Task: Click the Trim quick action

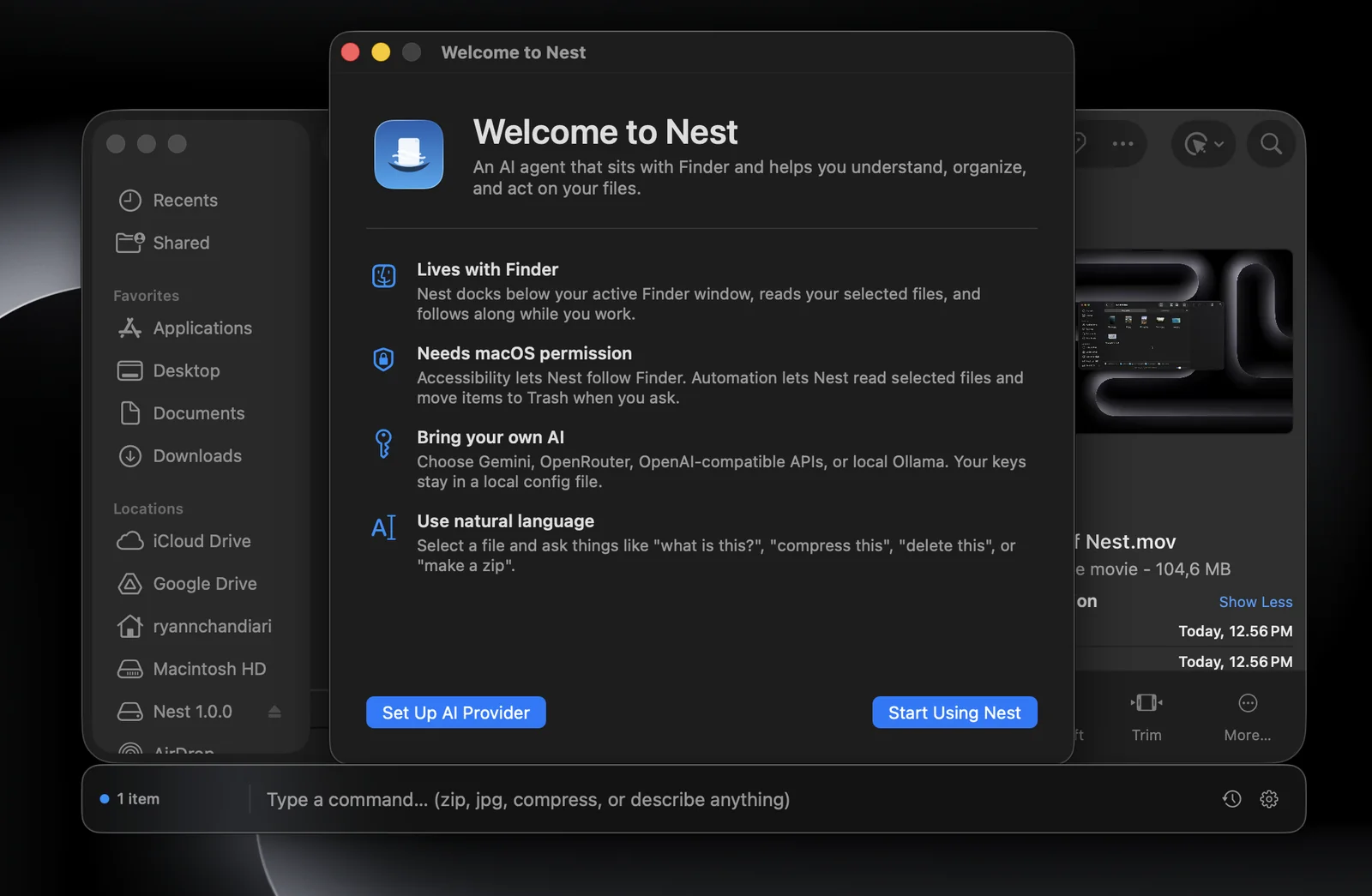Action: coord(1146,717)
